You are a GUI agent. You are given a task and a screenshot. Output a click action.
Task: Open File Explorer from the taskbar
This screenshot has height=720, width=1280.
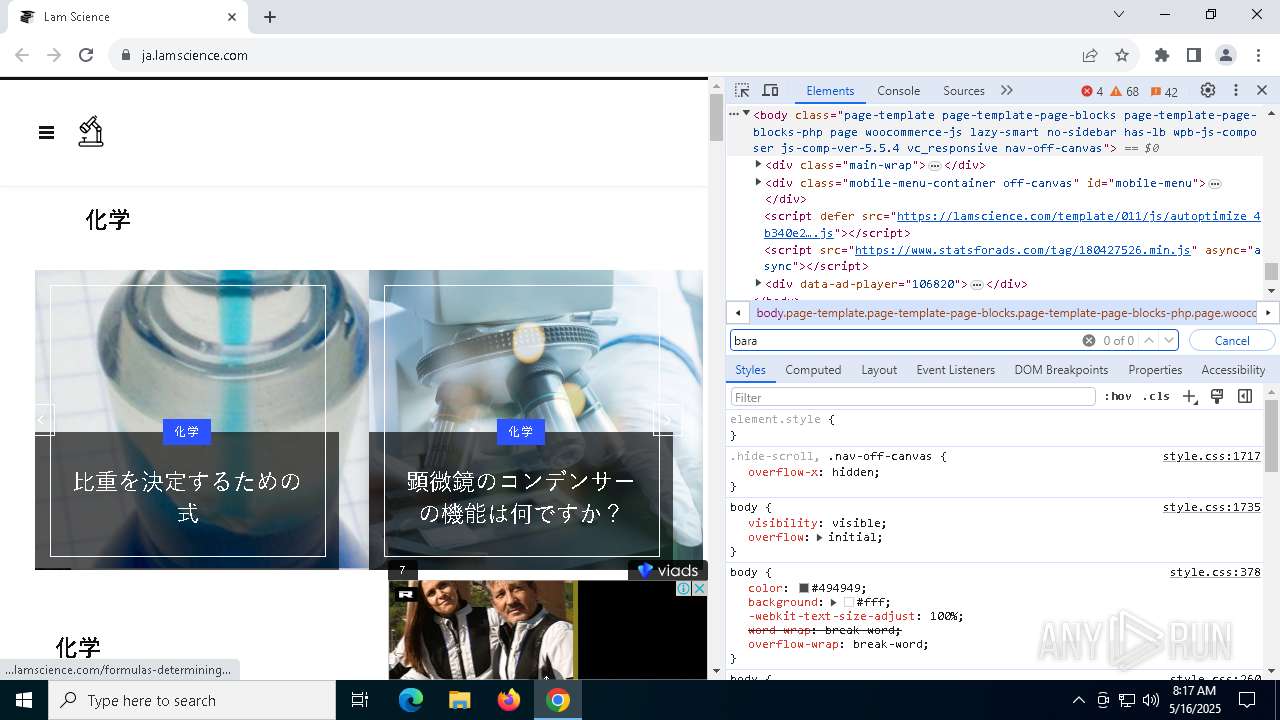point(460,700)
